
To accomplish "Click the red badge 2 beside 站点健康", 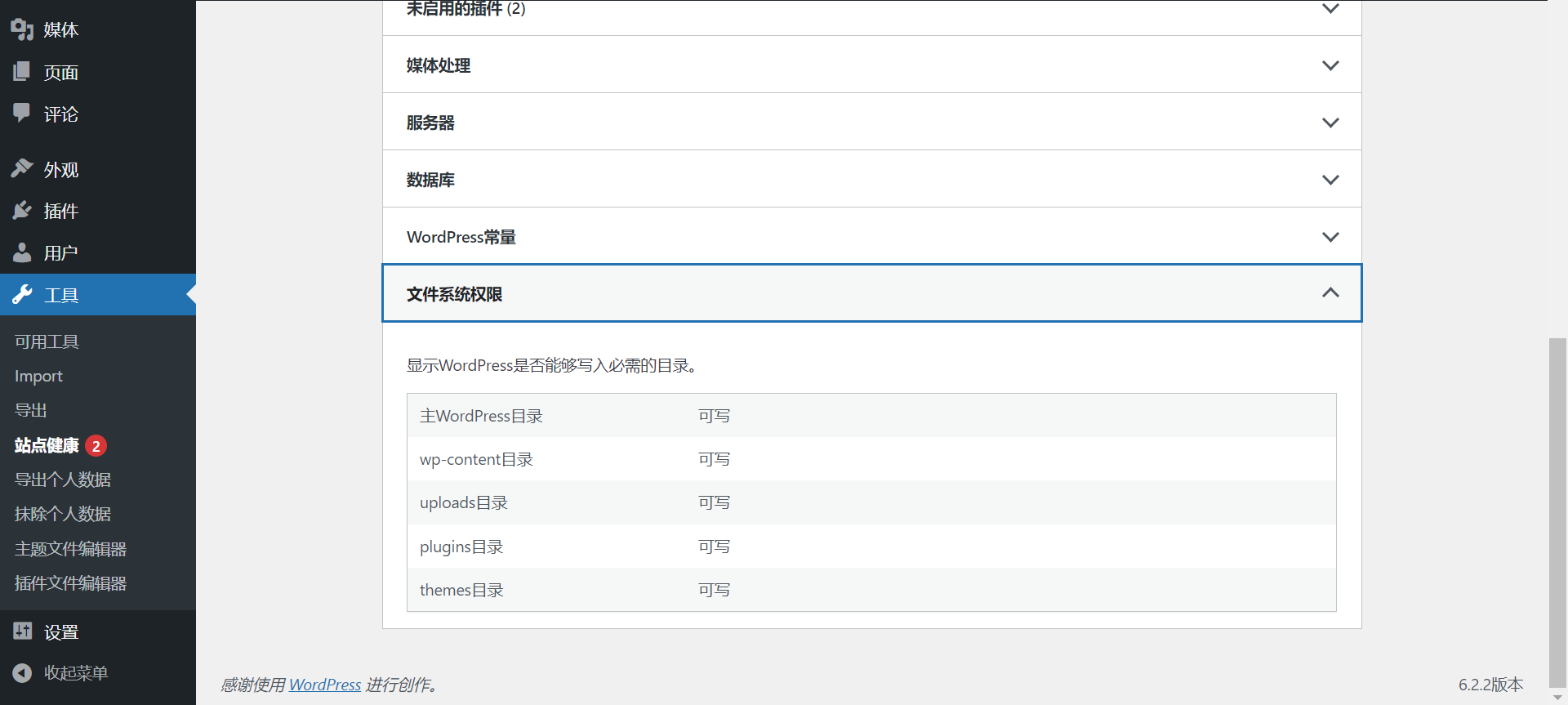I will [96, 446].
